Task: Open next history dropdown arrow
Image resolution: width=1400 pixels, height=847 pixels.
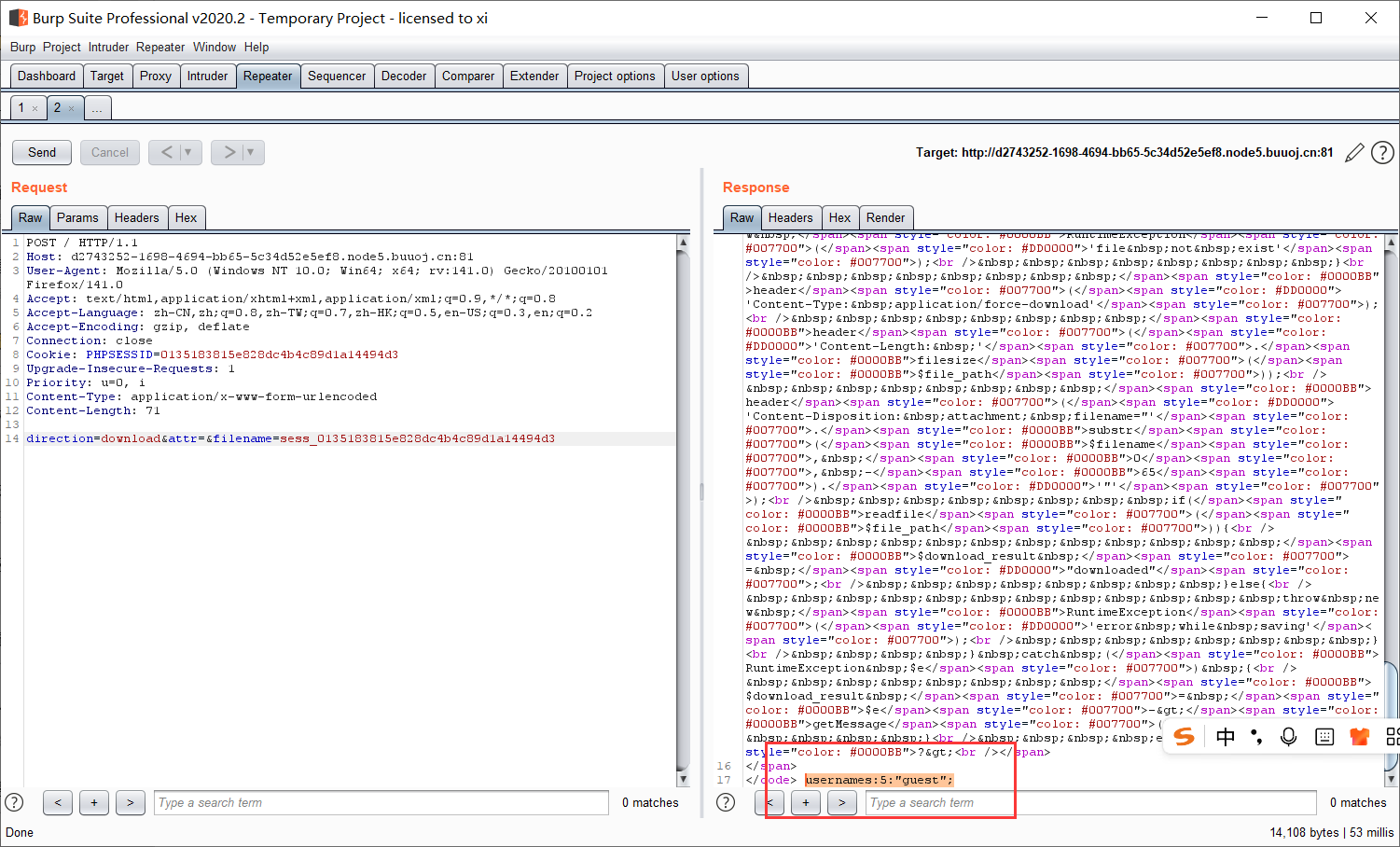Action: click(251, 152)
